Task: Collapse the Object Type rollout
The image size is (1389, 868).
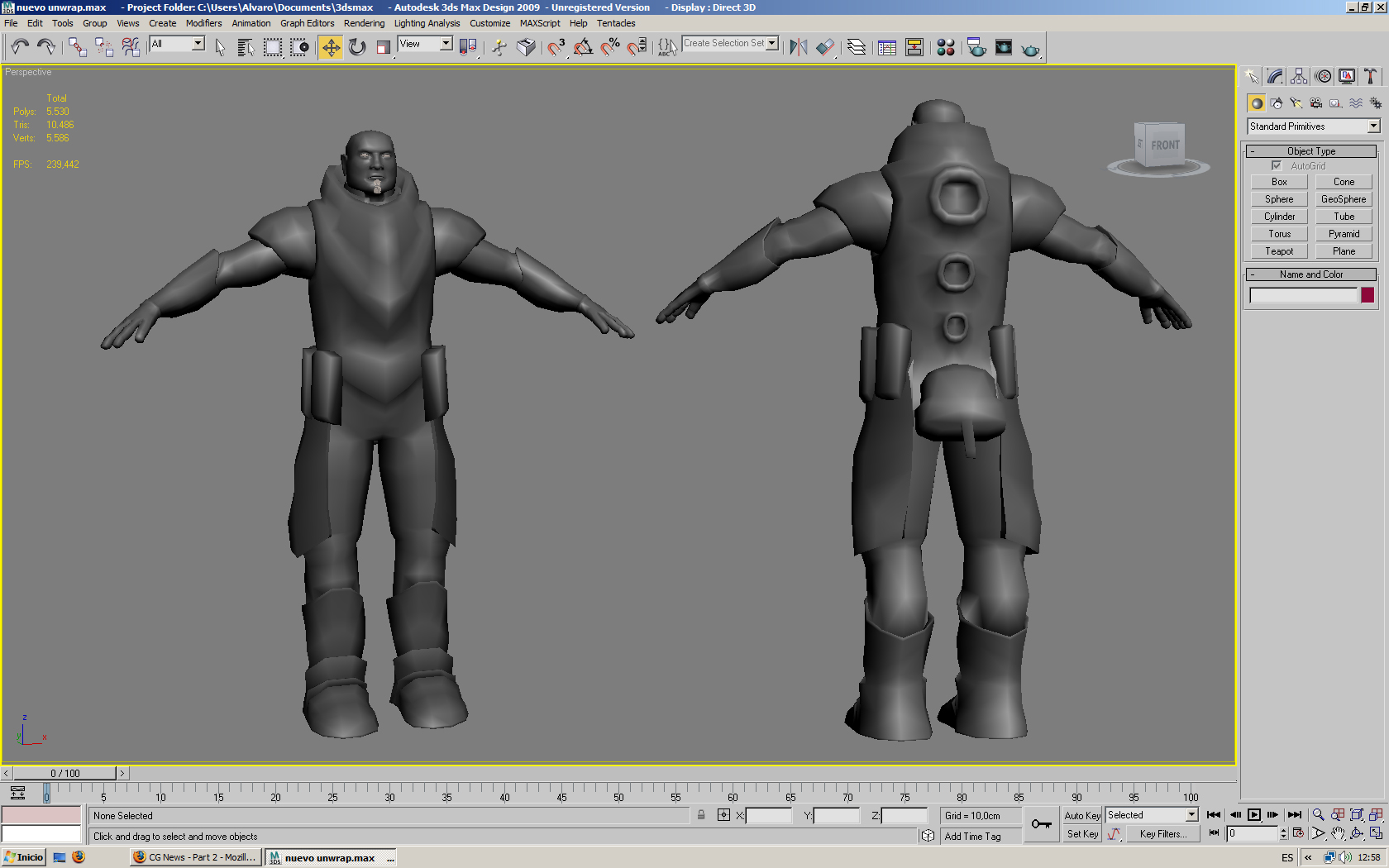Action: (1310, 151)
